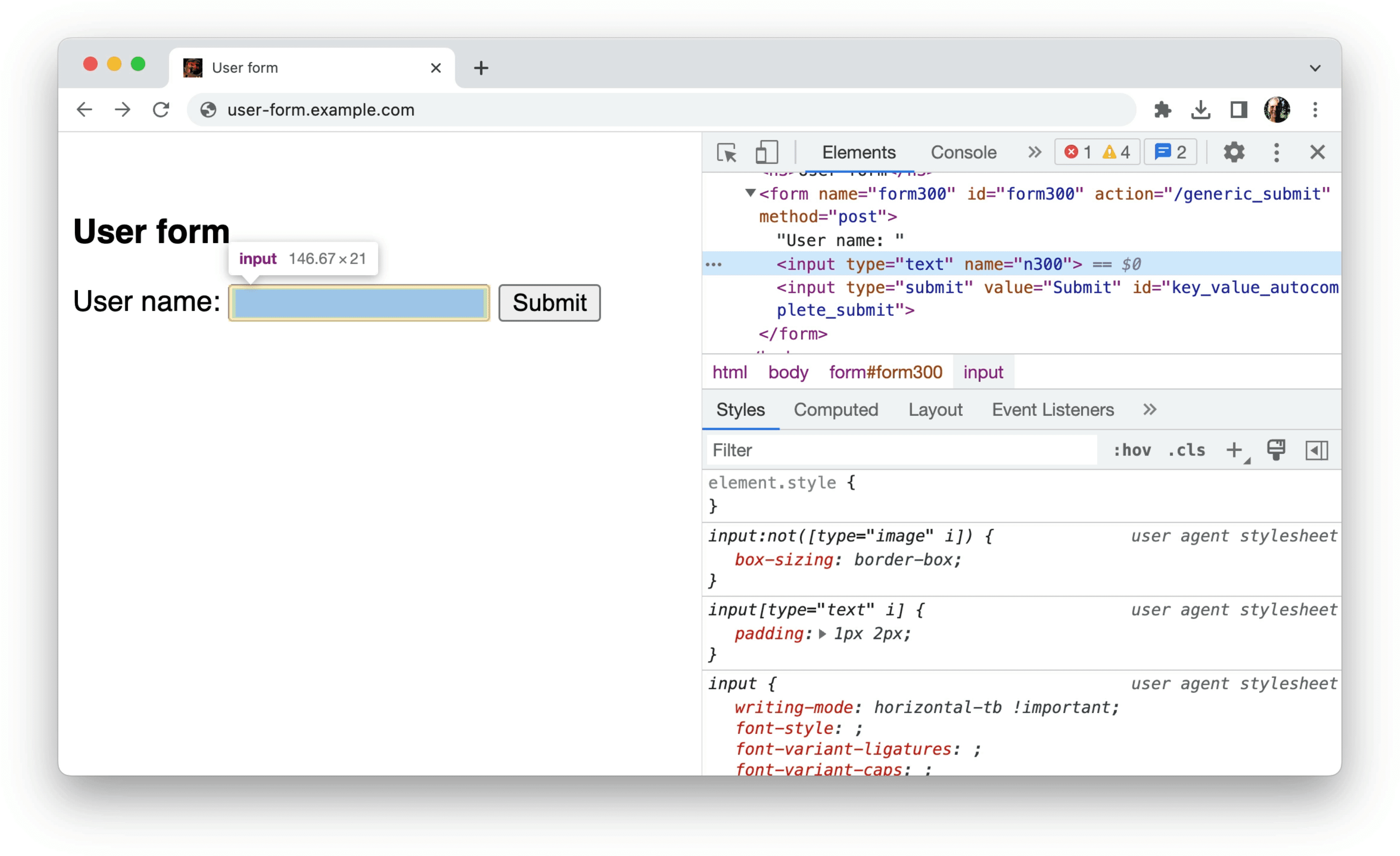The width and height of the screenshot is (1400, 856).
Task: Click the Console panel tab
Action: (961, 152)
